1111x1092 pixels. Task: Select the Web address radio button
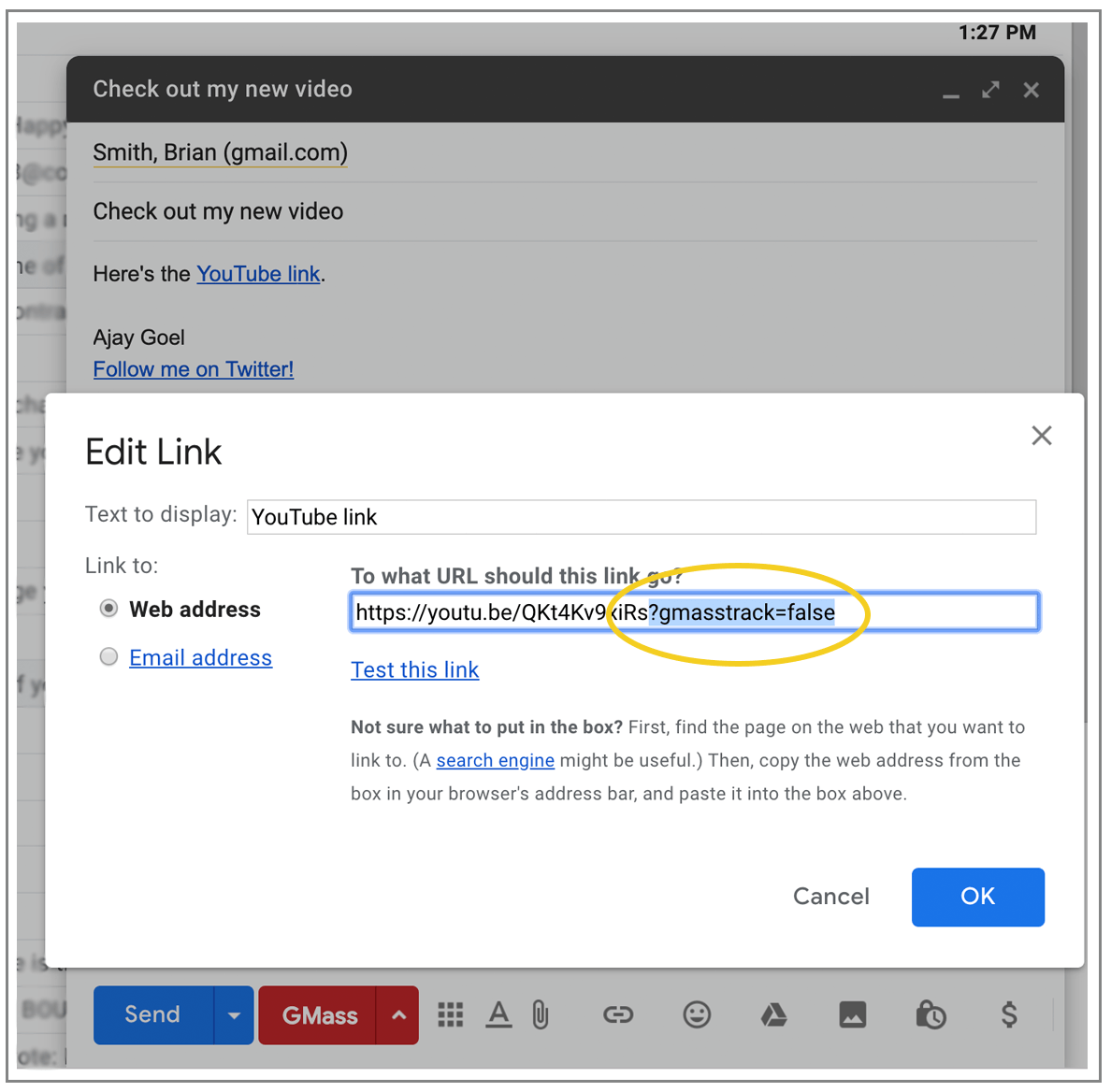pos(109,609)
